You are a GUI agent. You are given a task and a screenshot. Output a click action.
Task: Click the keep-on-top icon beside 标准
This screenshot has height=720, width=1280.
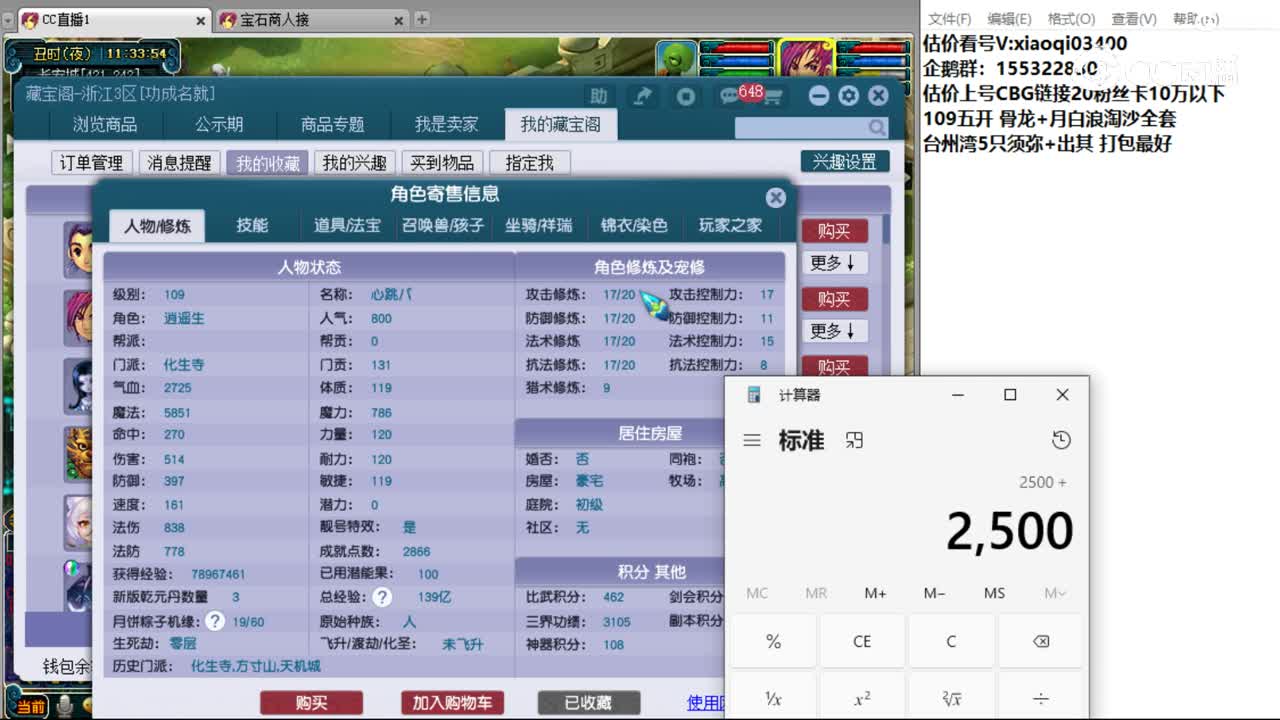point(854,440)
